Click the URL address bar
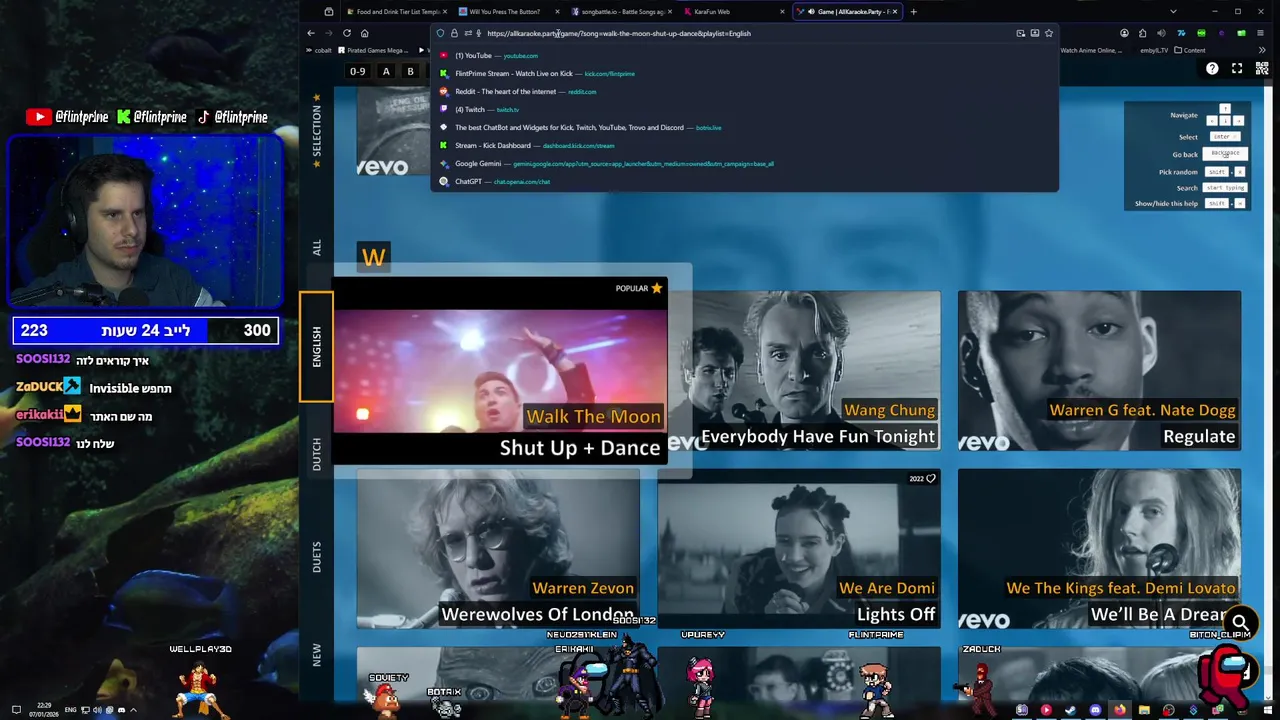The width and height of the screenshot is (1280, 720). [x=745, y=33]
